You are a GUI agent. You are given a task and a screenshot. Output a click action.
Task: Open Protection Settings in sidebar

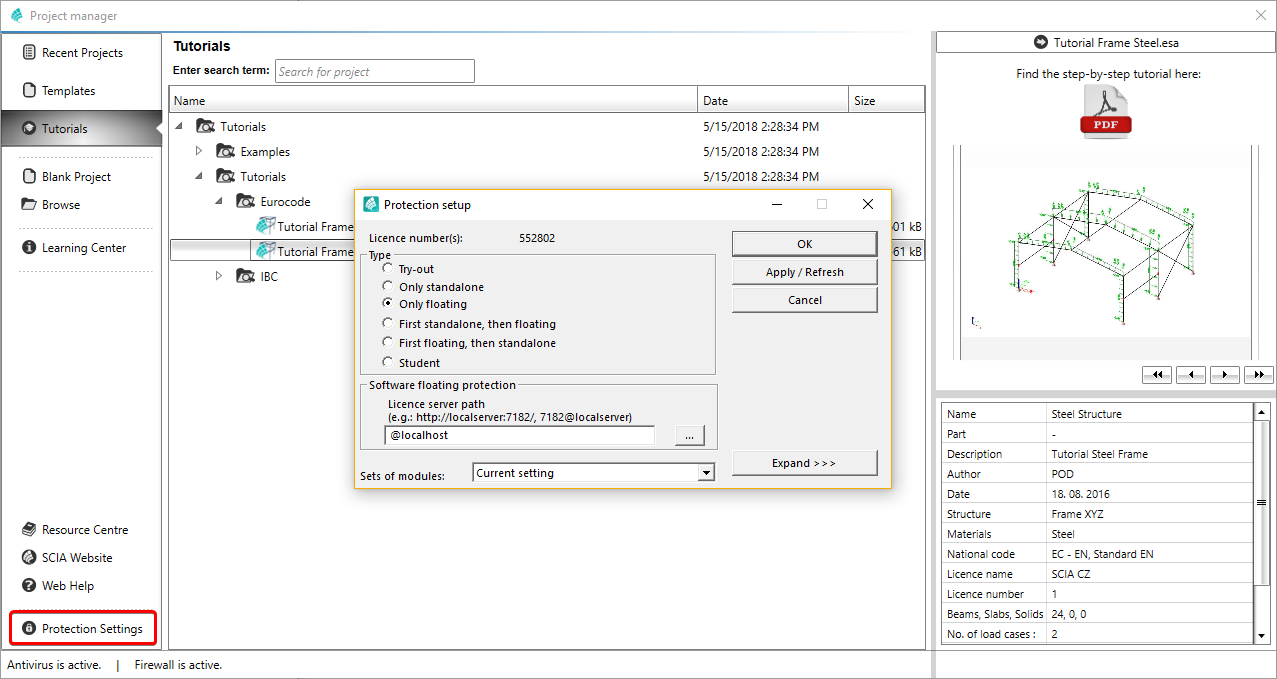[x=83, y=629]
